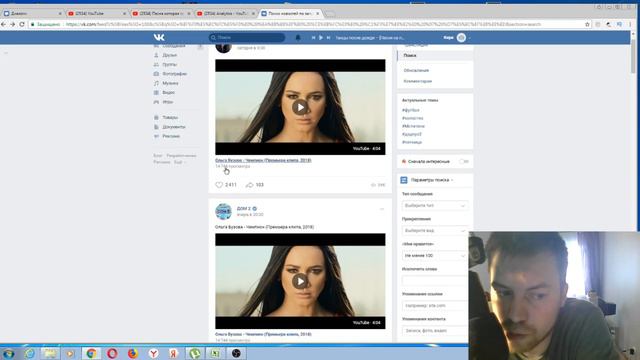The width and height of the screenshot is (640, 360).
Task: Open the ДОМ 2 community avatar
Action: (223, 211)
